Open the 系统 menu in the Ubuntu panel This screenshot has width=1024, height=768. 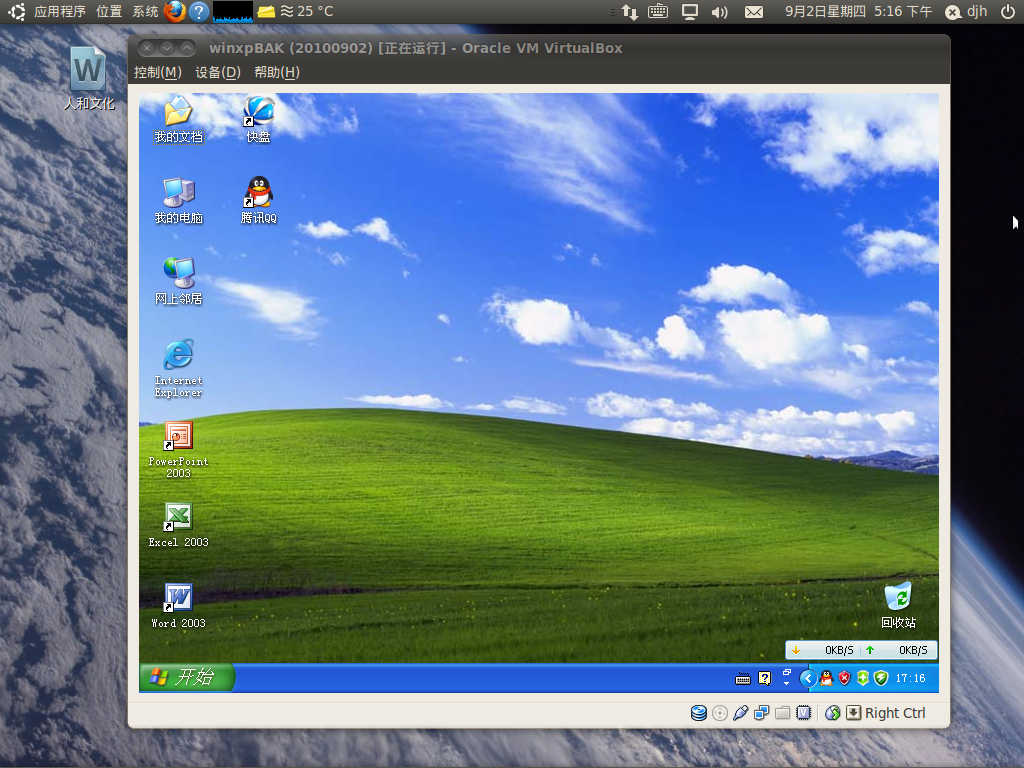click(145, 11)
